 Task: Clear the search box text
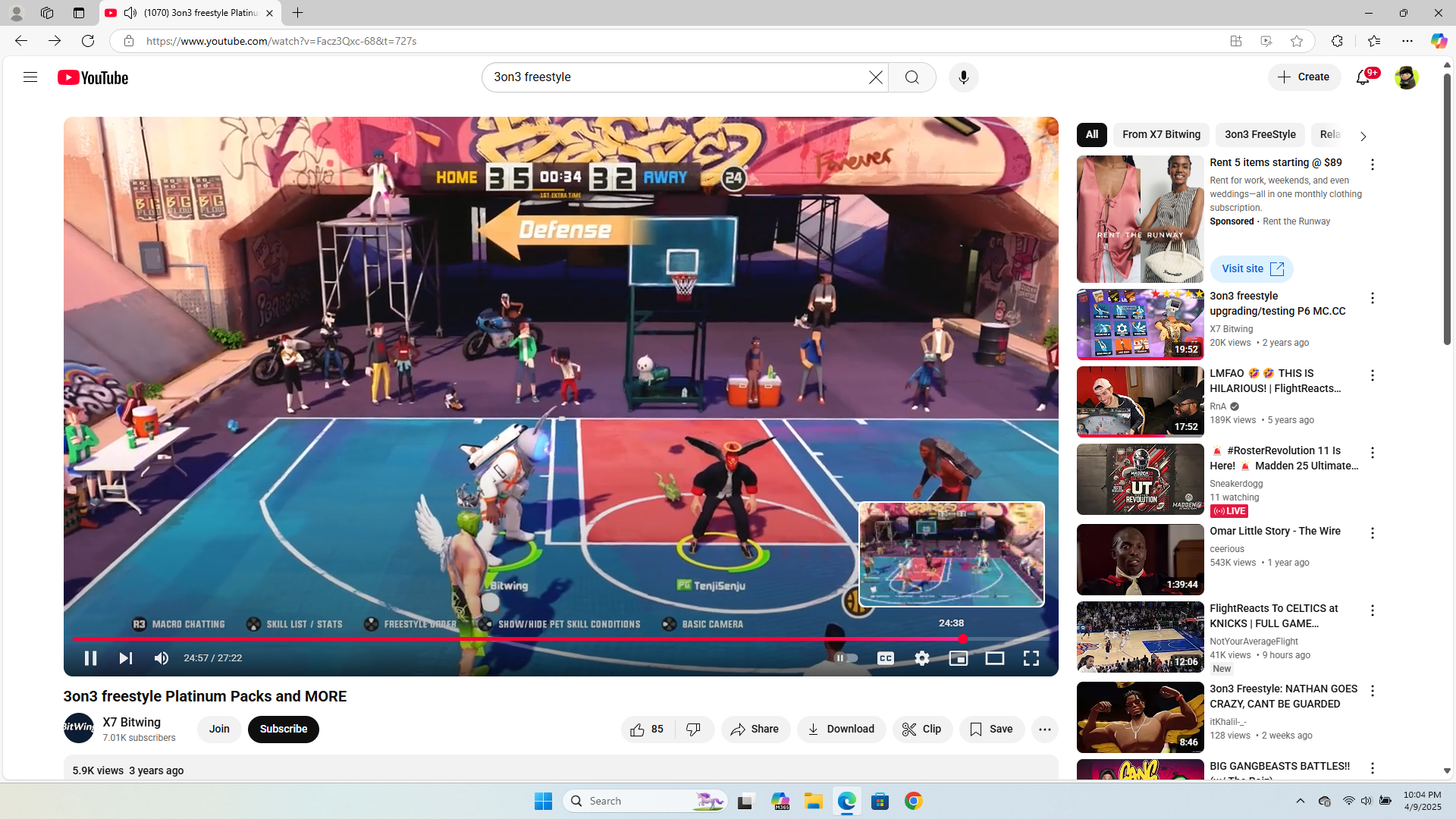(875, 77)
